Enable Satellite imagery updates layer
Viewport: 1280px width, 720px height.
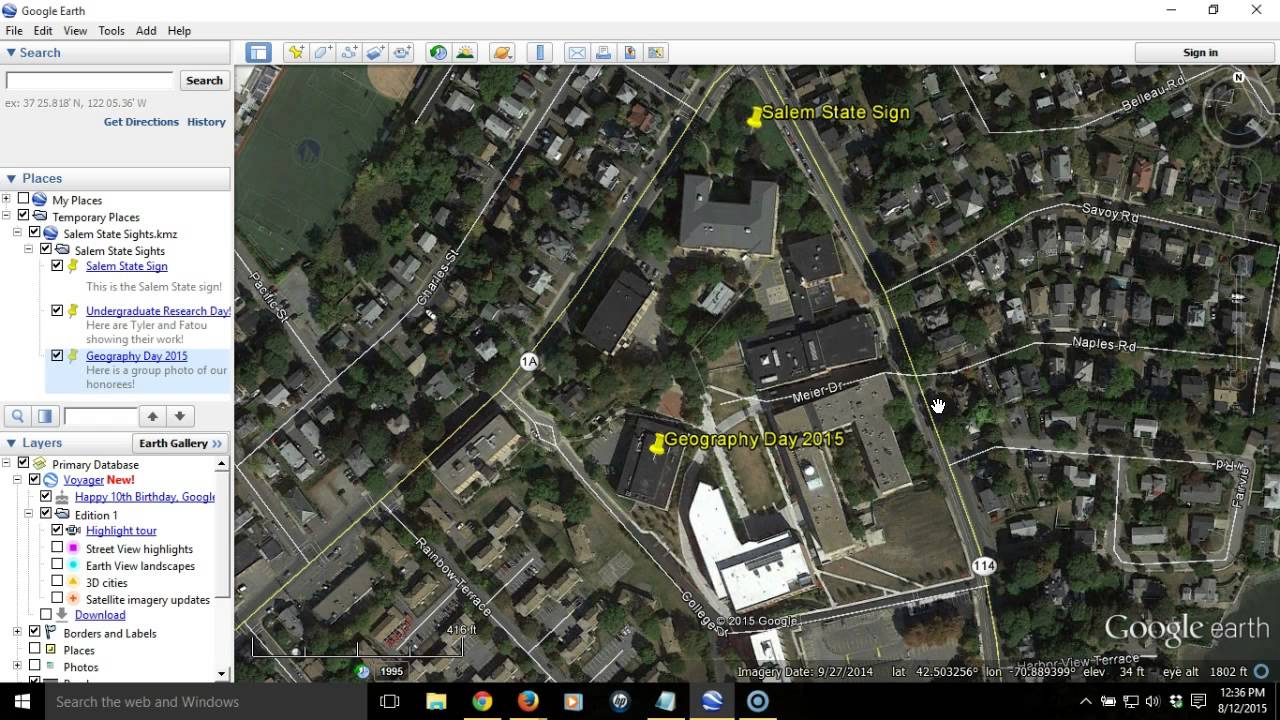click(57, 599)
